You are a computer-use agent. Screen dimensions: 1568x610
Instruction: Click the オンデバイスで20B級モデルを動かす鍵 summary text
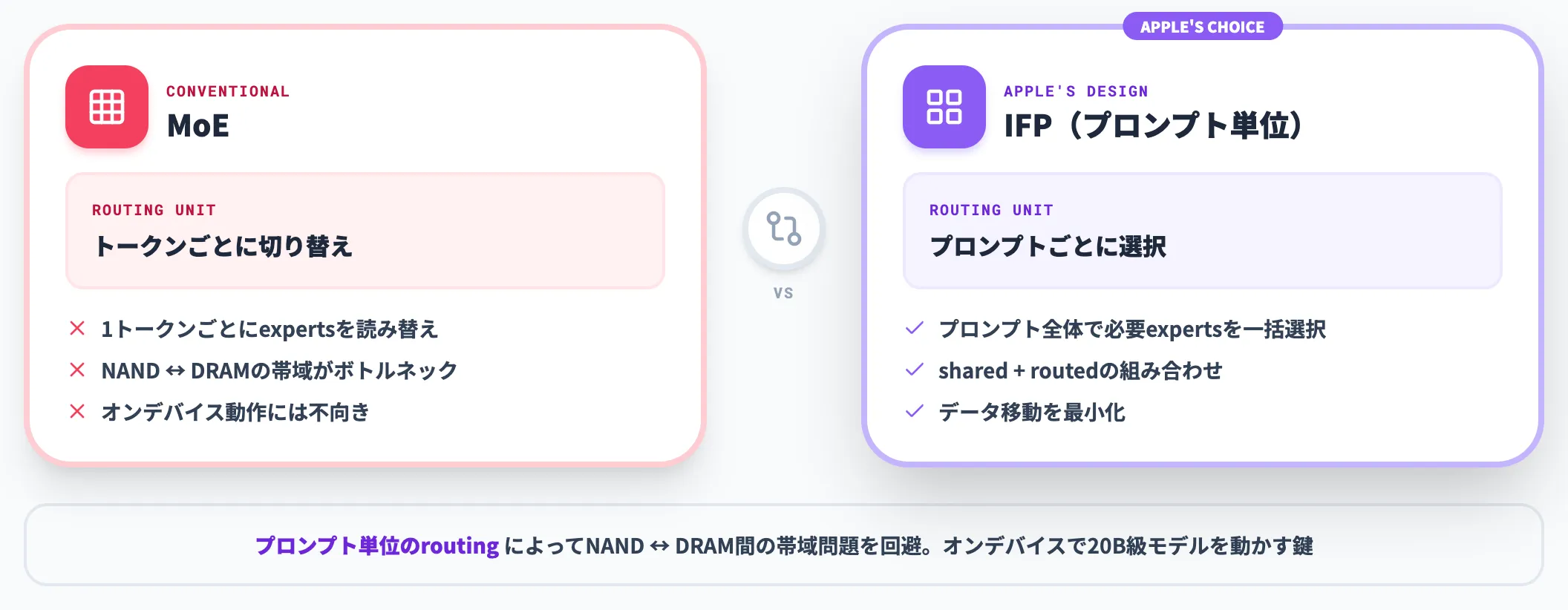click(x=1128, y=546)
